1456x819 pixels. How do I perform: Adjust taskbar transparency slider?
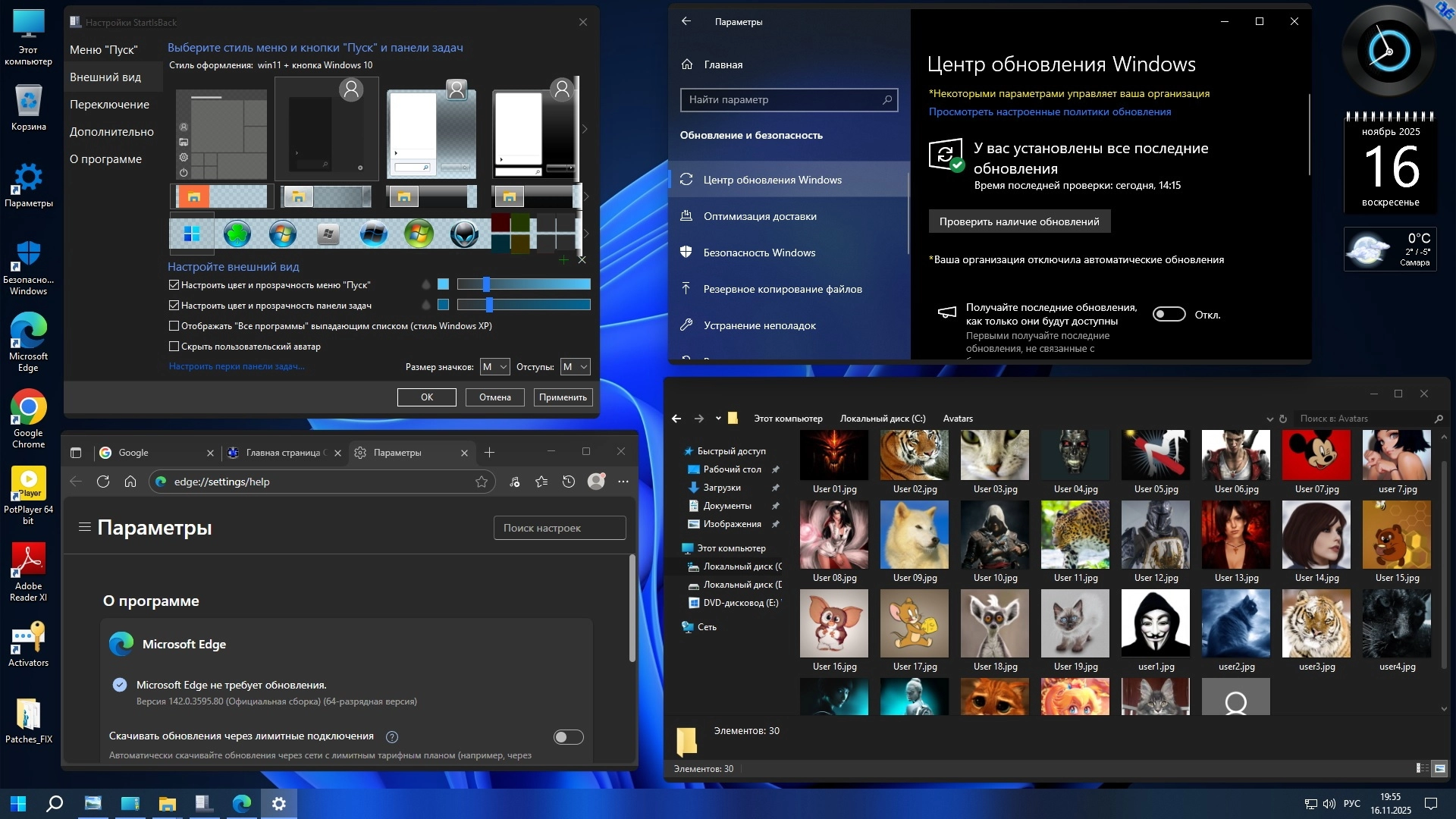489,305
